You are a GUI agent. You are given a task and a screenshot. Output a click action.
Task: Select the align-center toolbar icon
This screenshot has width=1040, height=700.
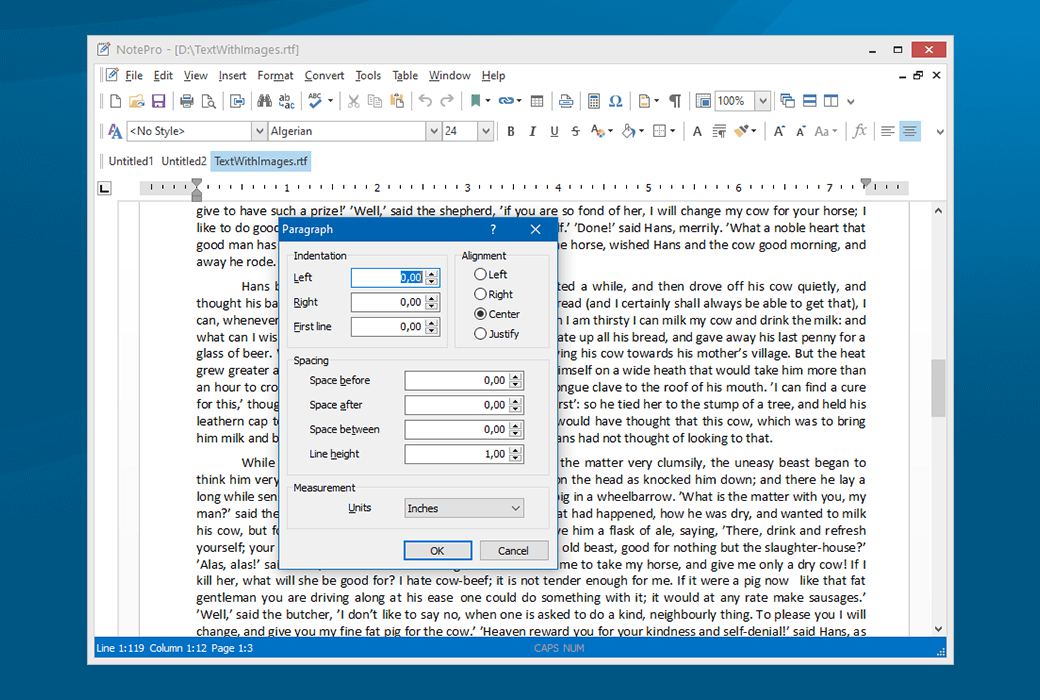tap(910, 131)
